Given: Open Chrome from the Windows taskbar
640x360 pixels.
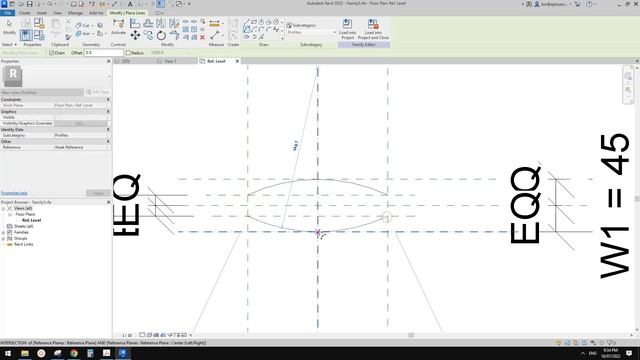Looking at the screenshot, I should click(74, 353).
